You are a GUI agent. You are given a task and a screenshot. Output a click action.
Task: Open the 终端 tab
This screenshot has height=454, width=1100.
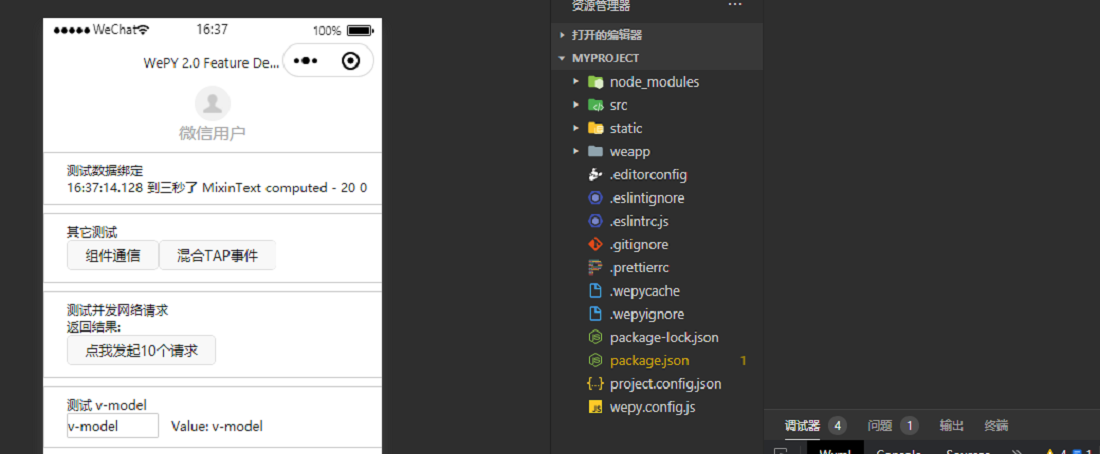pos(996,425)
